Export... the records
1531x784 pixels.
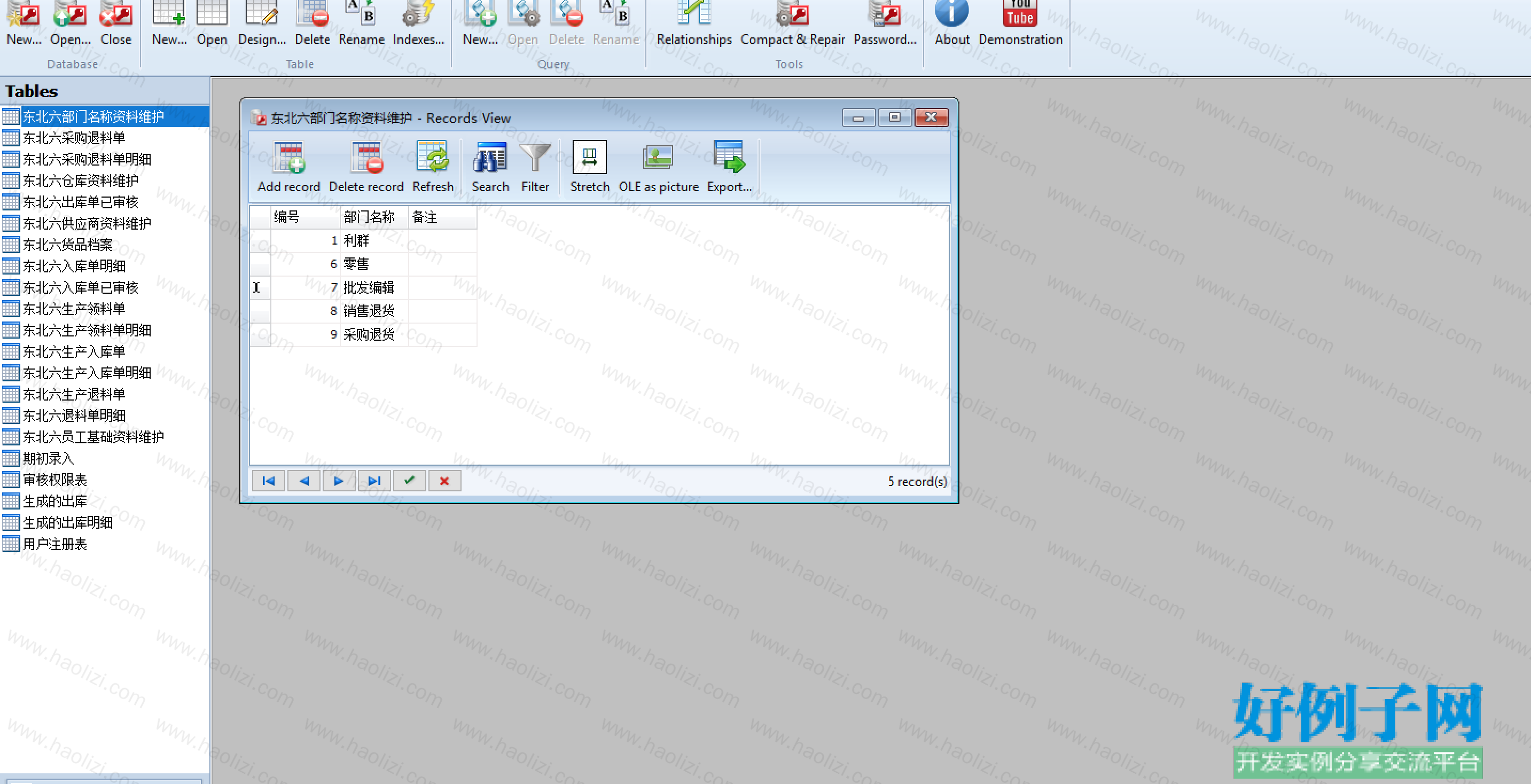tap(729, 167)
